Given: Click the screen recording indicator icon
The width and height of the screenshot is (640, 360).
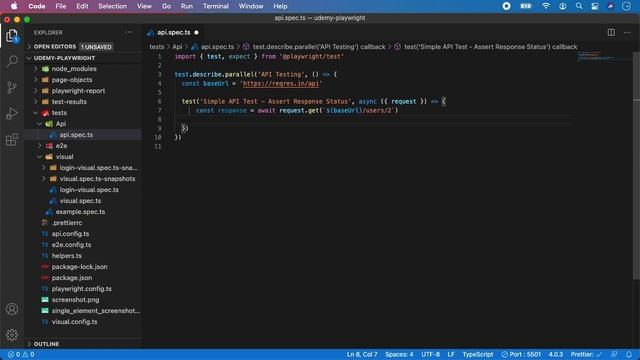Looking at the screenshot, I should tap(506, 6).
